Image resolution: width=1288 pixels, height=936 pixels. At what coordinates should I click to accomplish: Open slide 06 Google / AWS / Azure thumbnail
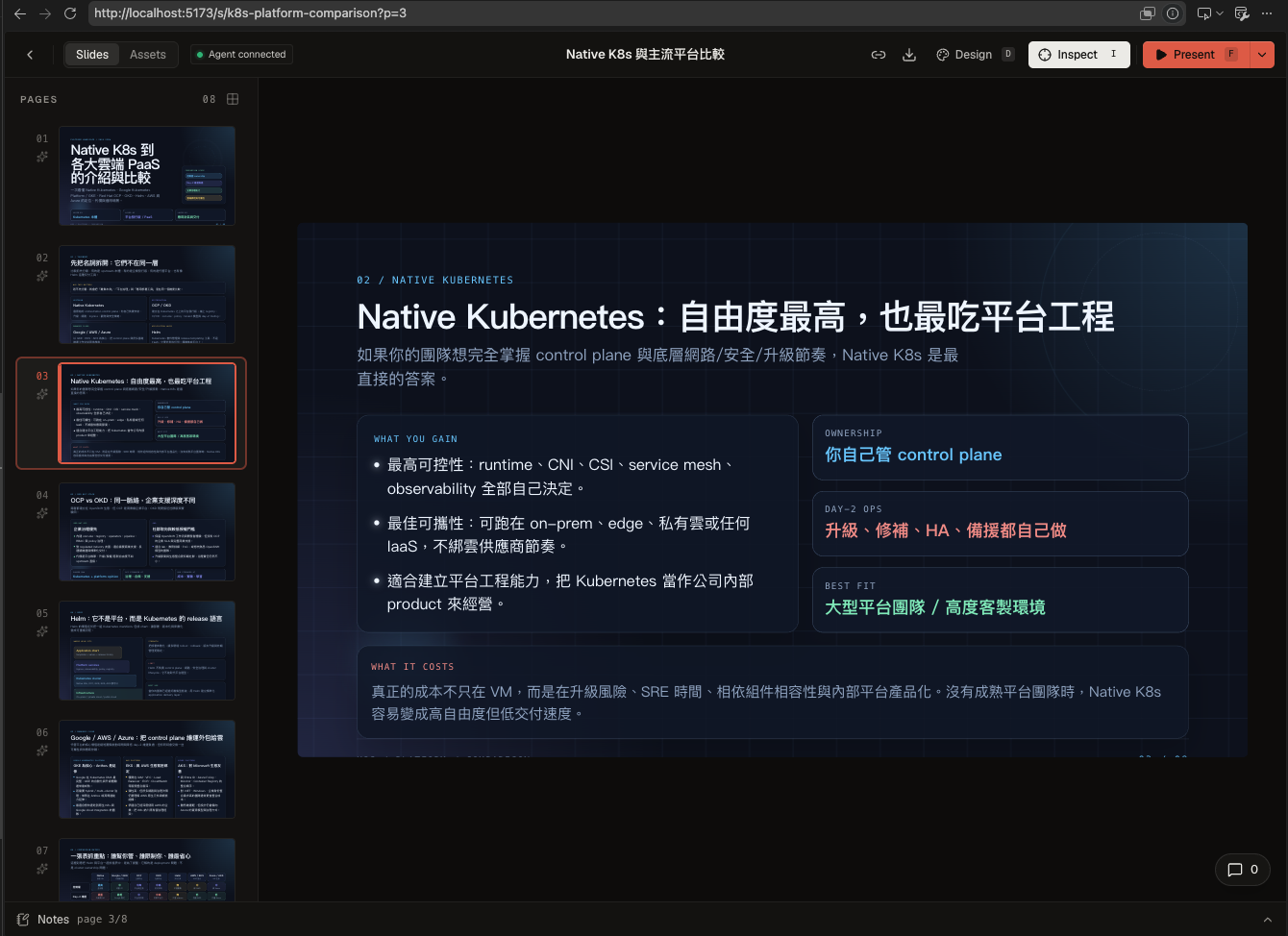147,769
